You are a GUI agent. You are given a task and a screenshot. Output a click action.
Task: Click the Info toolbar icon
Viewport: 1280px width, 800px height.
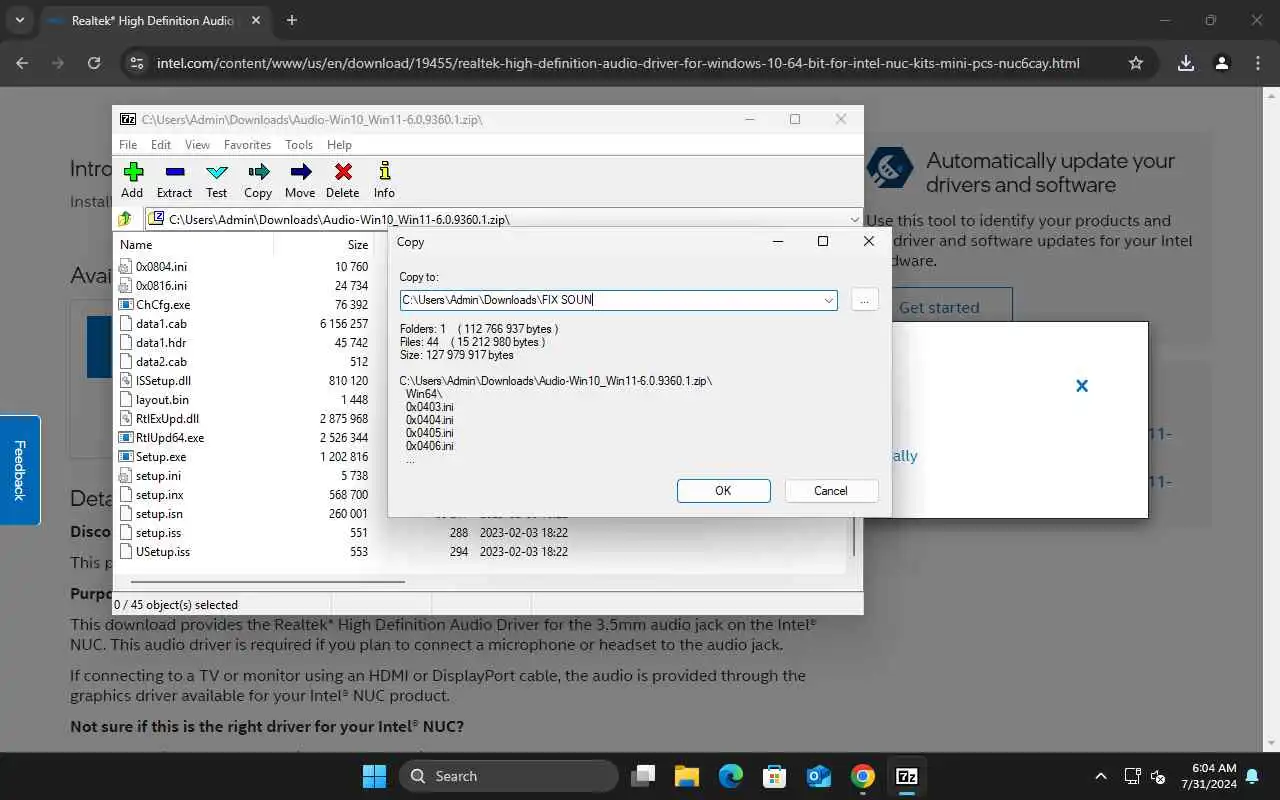[x=384, y=172]
